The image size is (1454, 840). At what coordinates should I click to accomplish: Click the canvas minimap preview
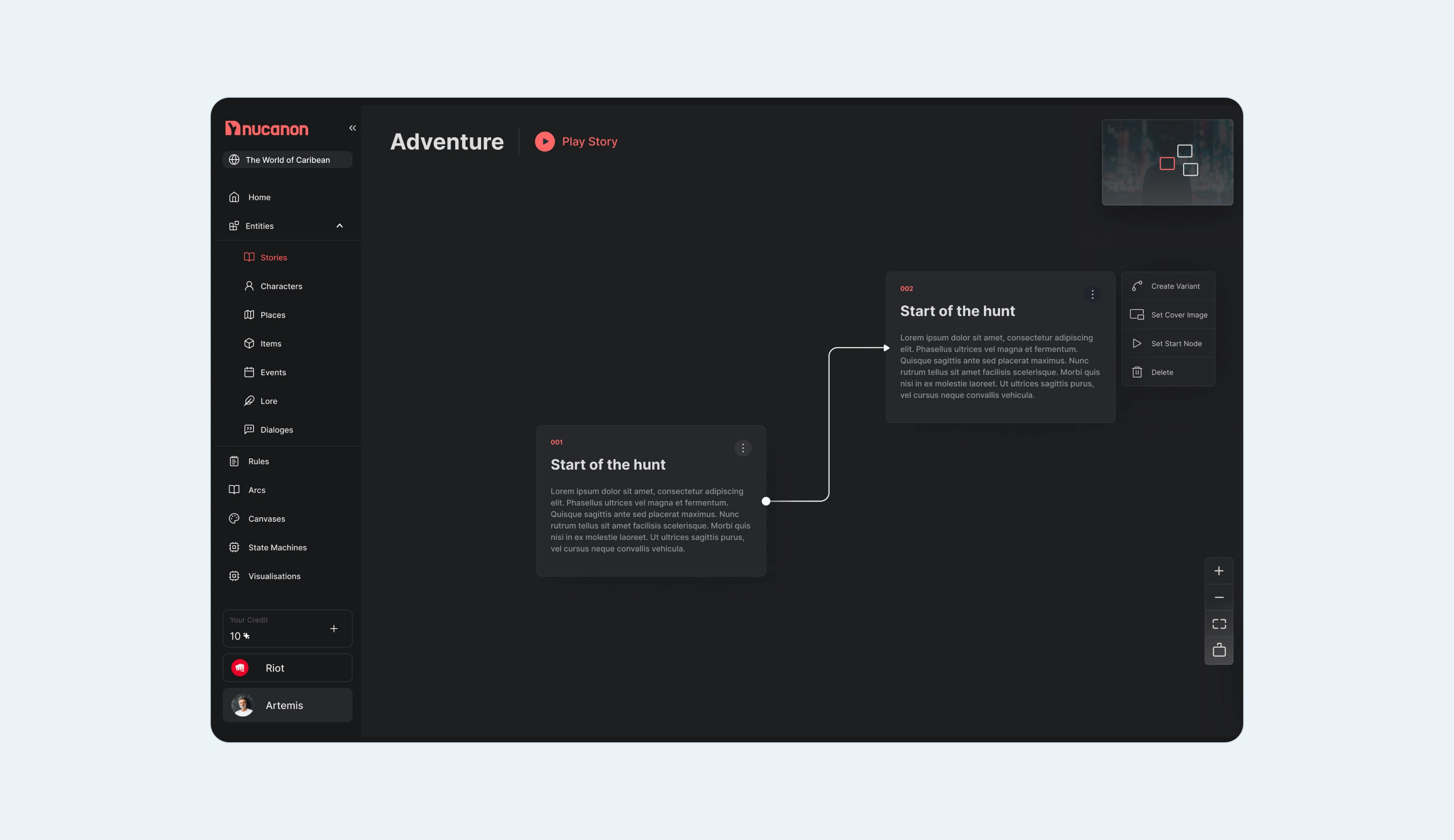pyautogui.click(x=1167, y=162)
